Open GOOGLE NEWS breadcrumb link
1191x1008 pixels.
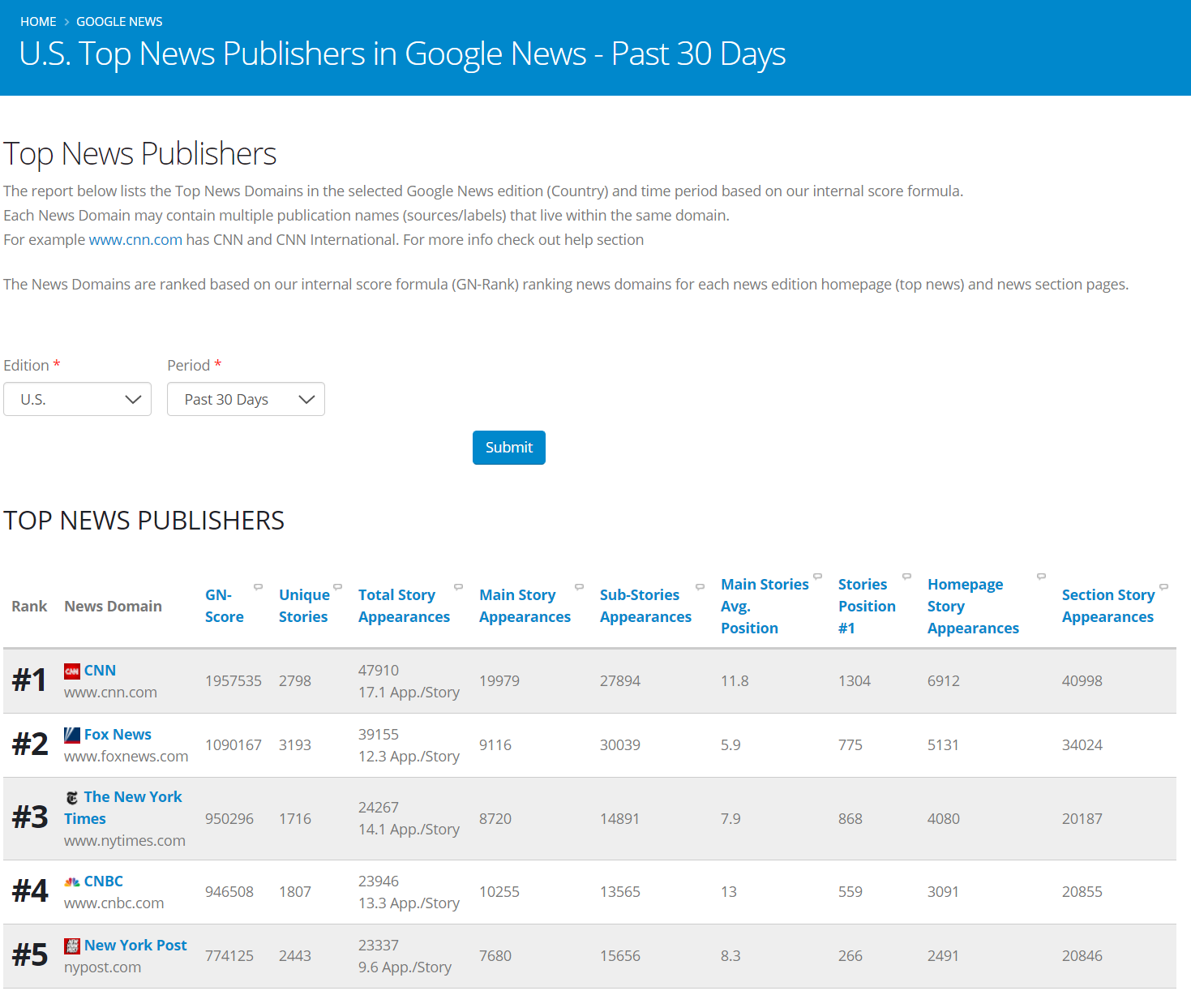tap(119, 22)
